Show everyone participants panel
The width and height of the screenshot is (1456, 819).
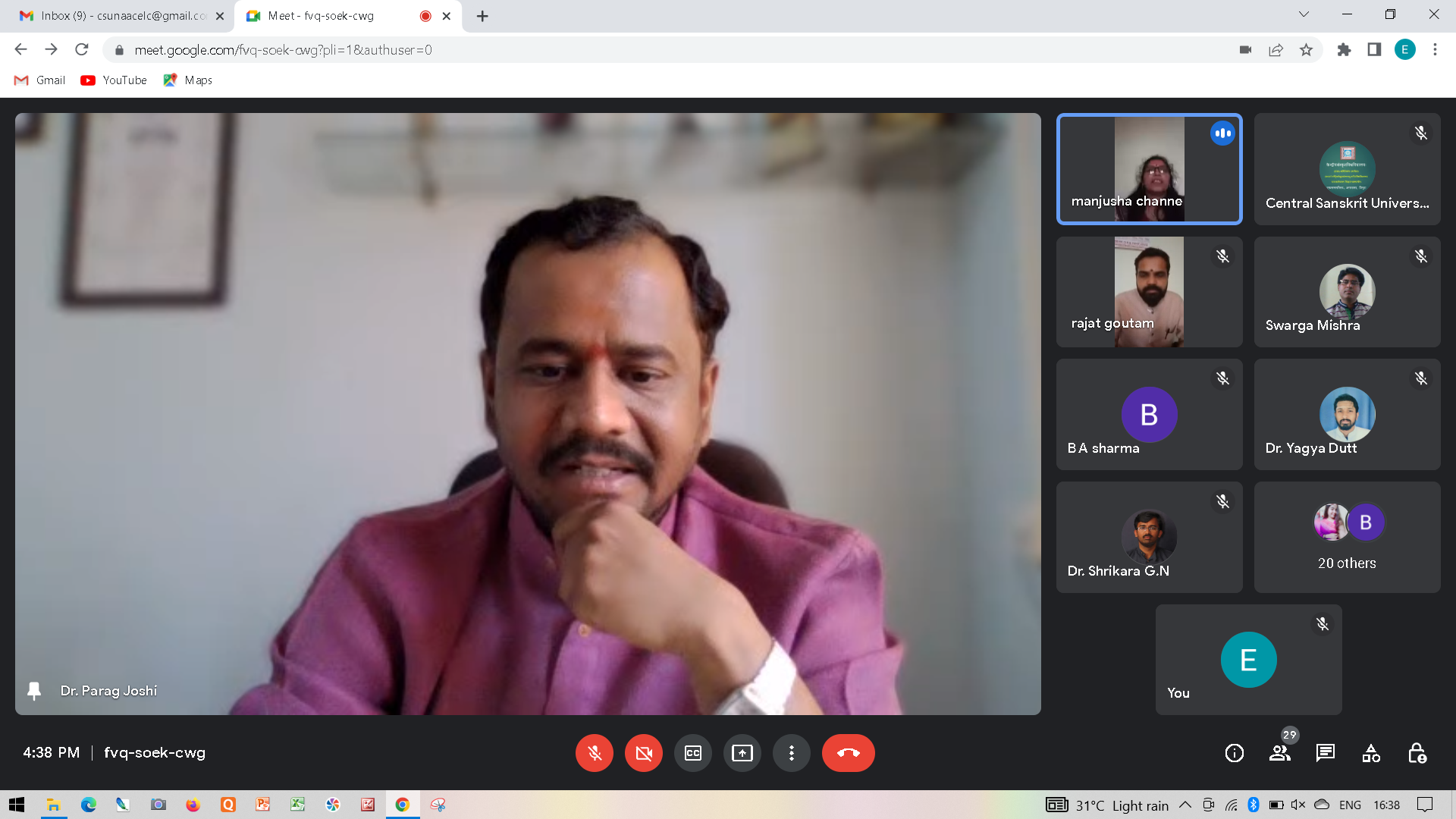pos(1280,753)
